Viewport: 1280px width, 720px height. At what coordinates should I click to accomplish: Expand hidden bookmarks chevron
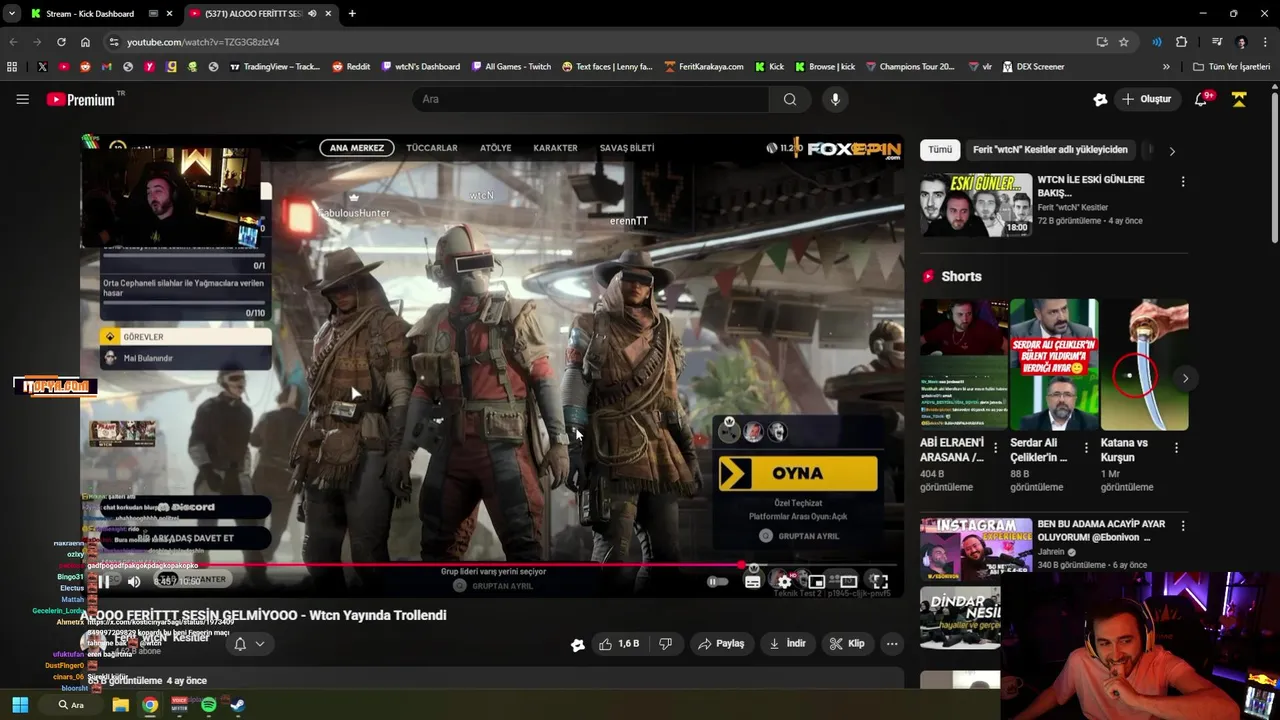pyautogui.click(x=1166, y=67)
